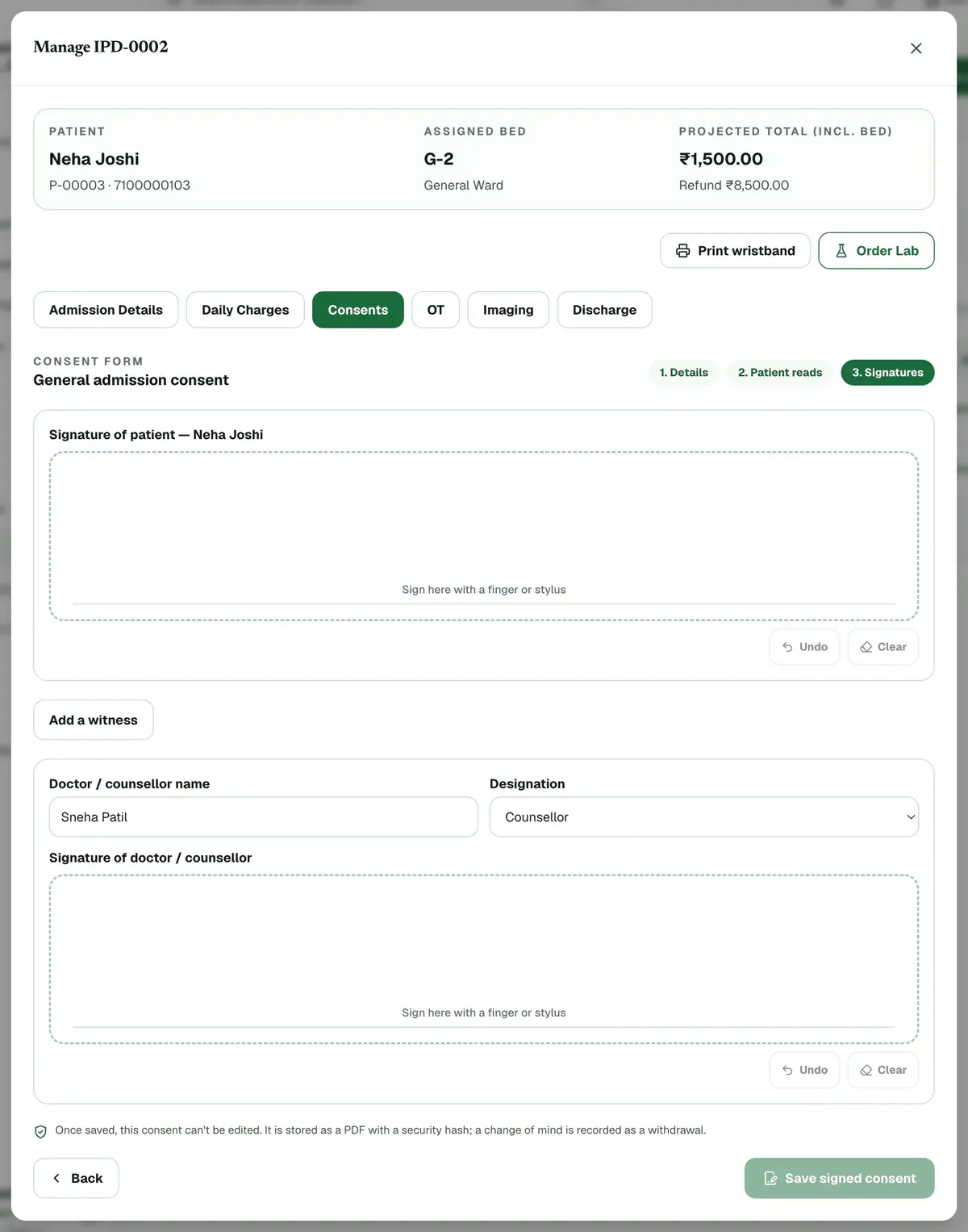Open the Discharge tab
The height and width of the screenshot is (1232, 968).
pyautogui.click(x=604, y=310)
